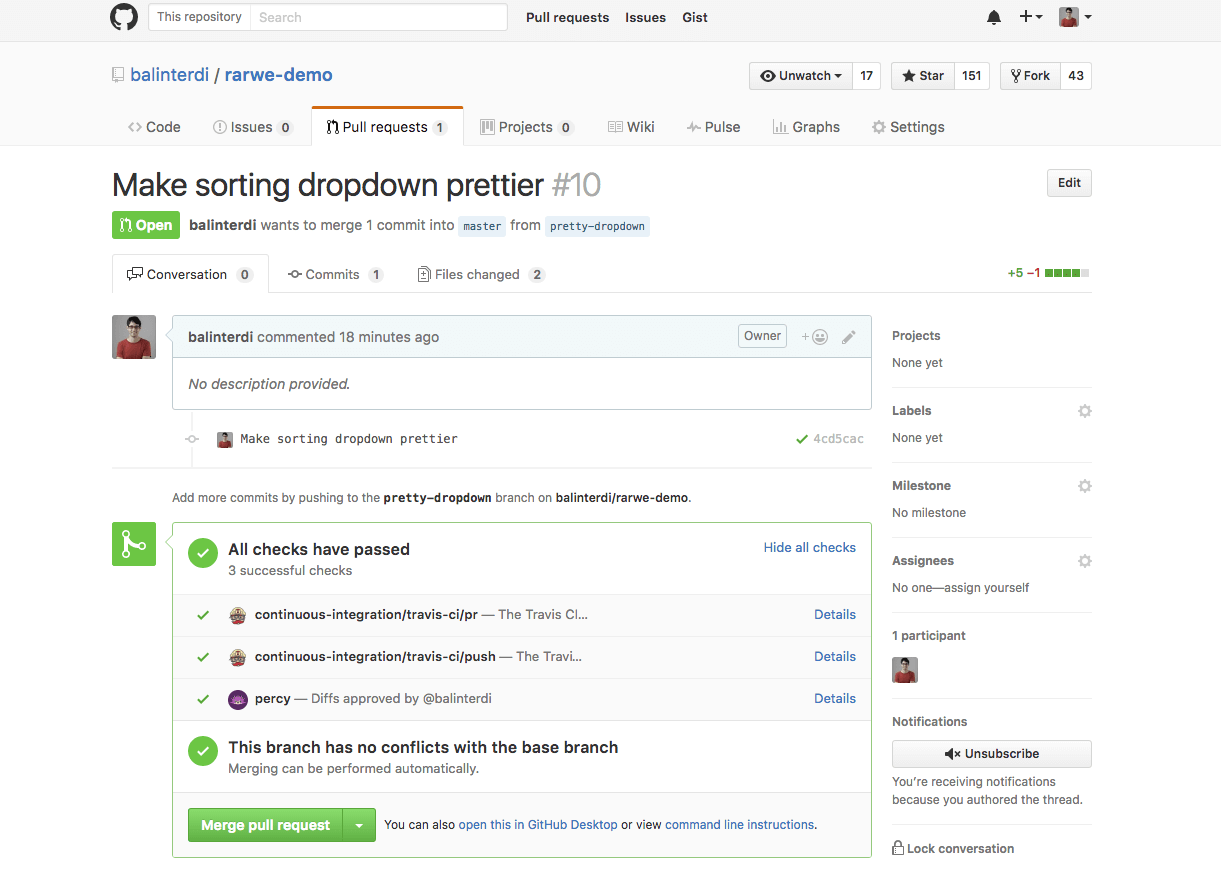Open the Commits tab
Image resolution: width=1221 pixels, height=872 pixels.
pos(335,274)
